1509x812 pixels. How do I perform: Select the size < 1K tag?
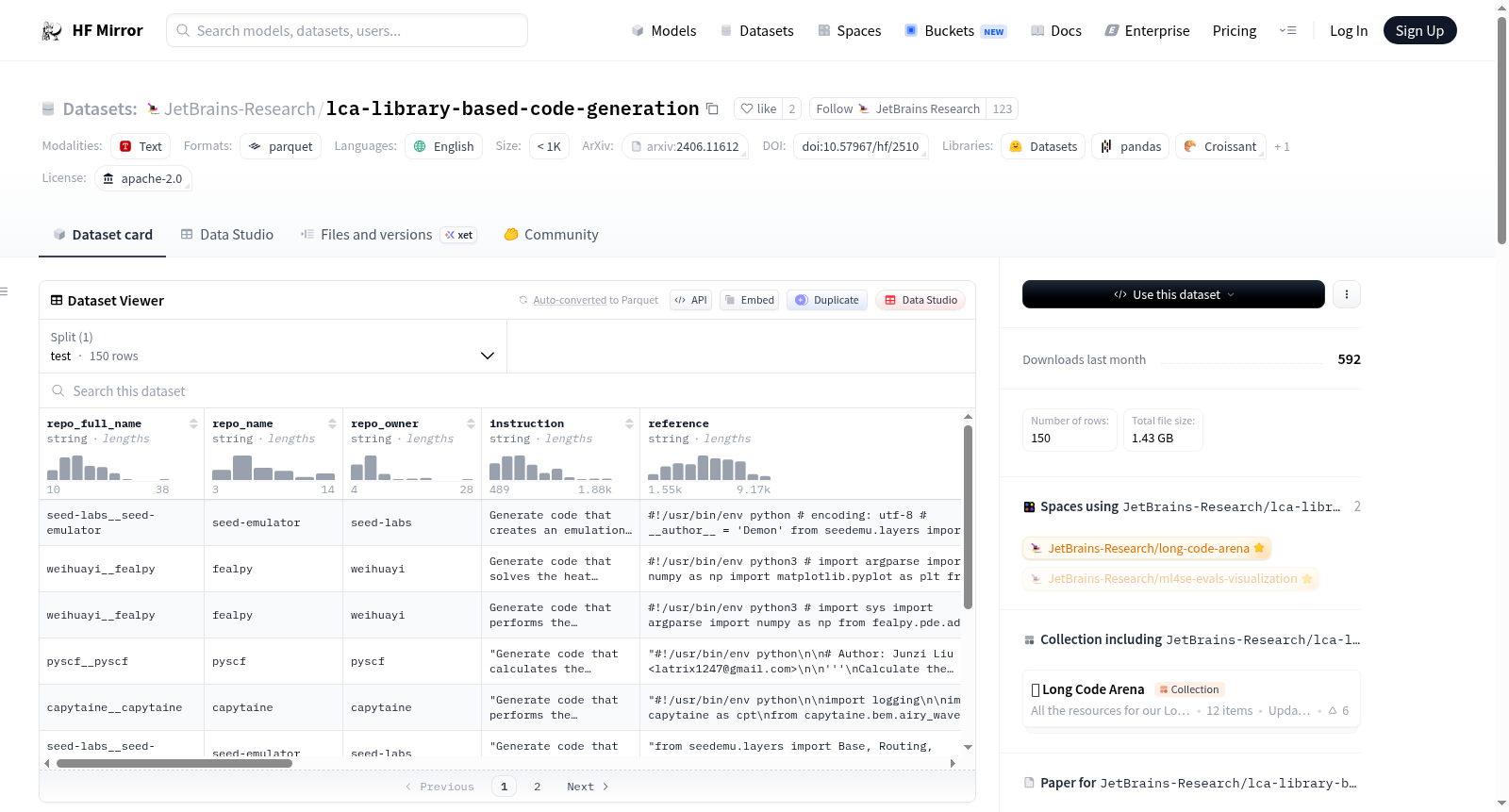pos(549,146)
